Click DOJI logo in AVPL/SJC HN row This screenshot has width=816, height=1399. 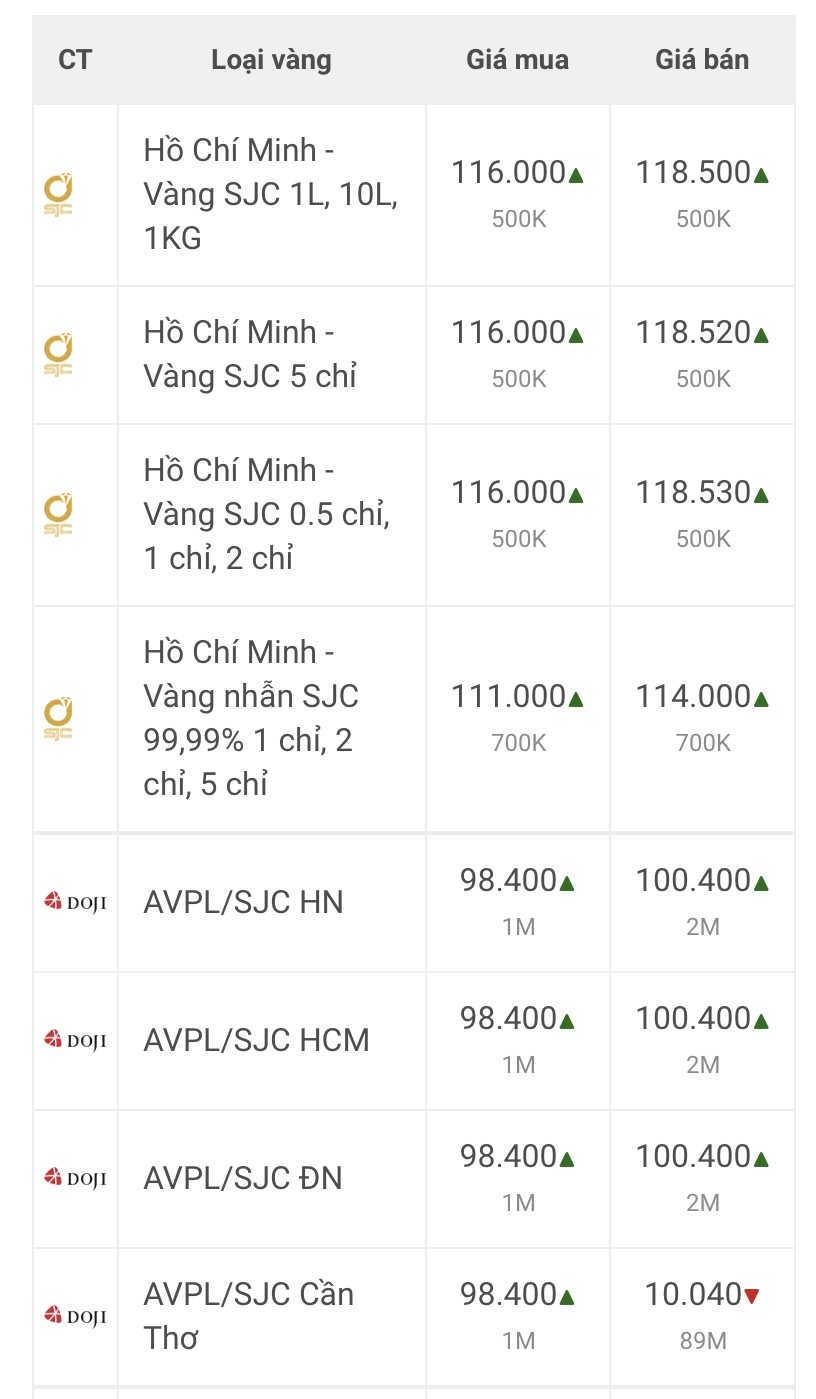click(x=75, y=902)
